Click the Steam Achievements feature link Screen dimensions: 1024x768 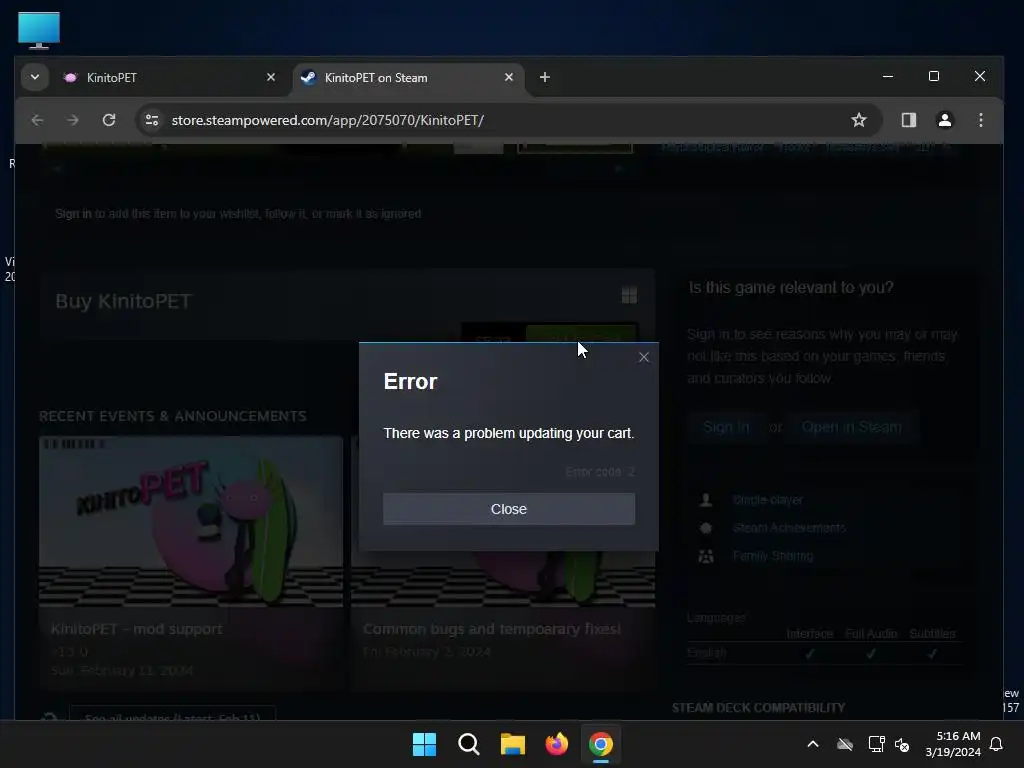pos(789,528)
